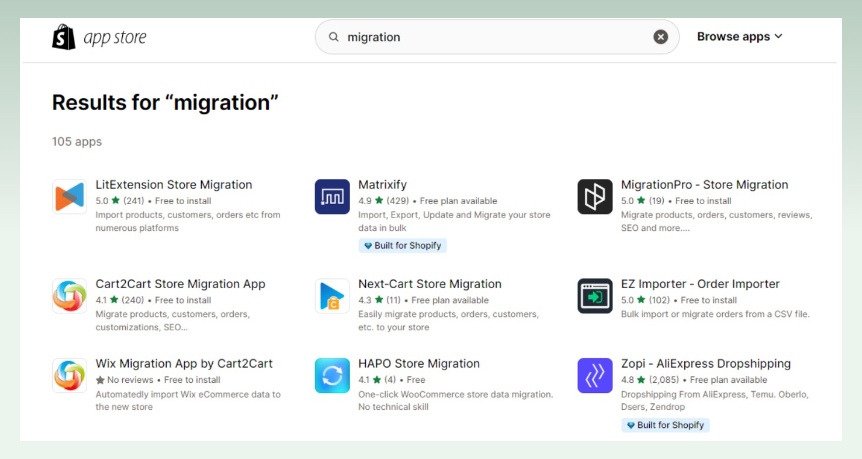The height and width of the screenshot is (459, 862).
Task: Open the Browse apps dropdown
Action: point(739,36)
